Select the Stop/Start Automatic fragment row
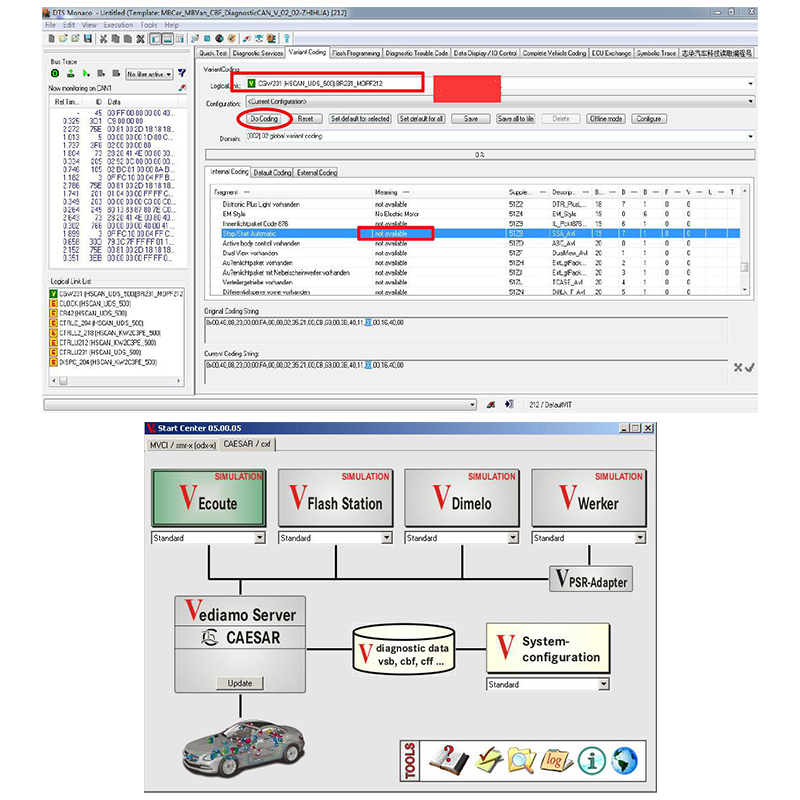 [x=476, y=234]
